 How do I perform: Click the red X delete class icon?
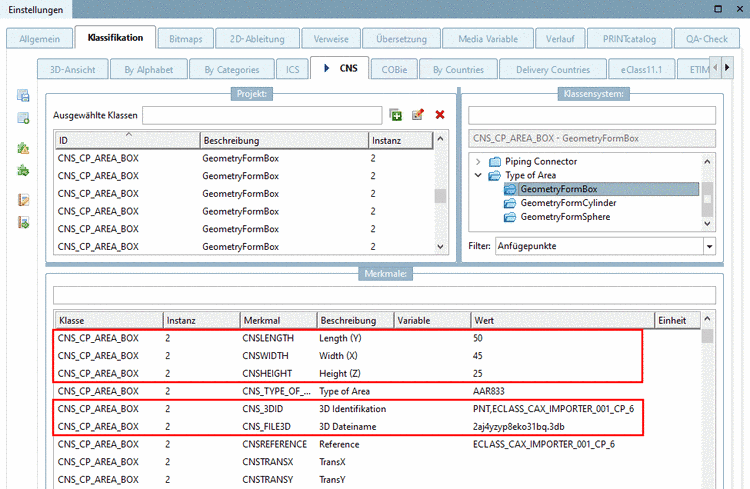439,115
